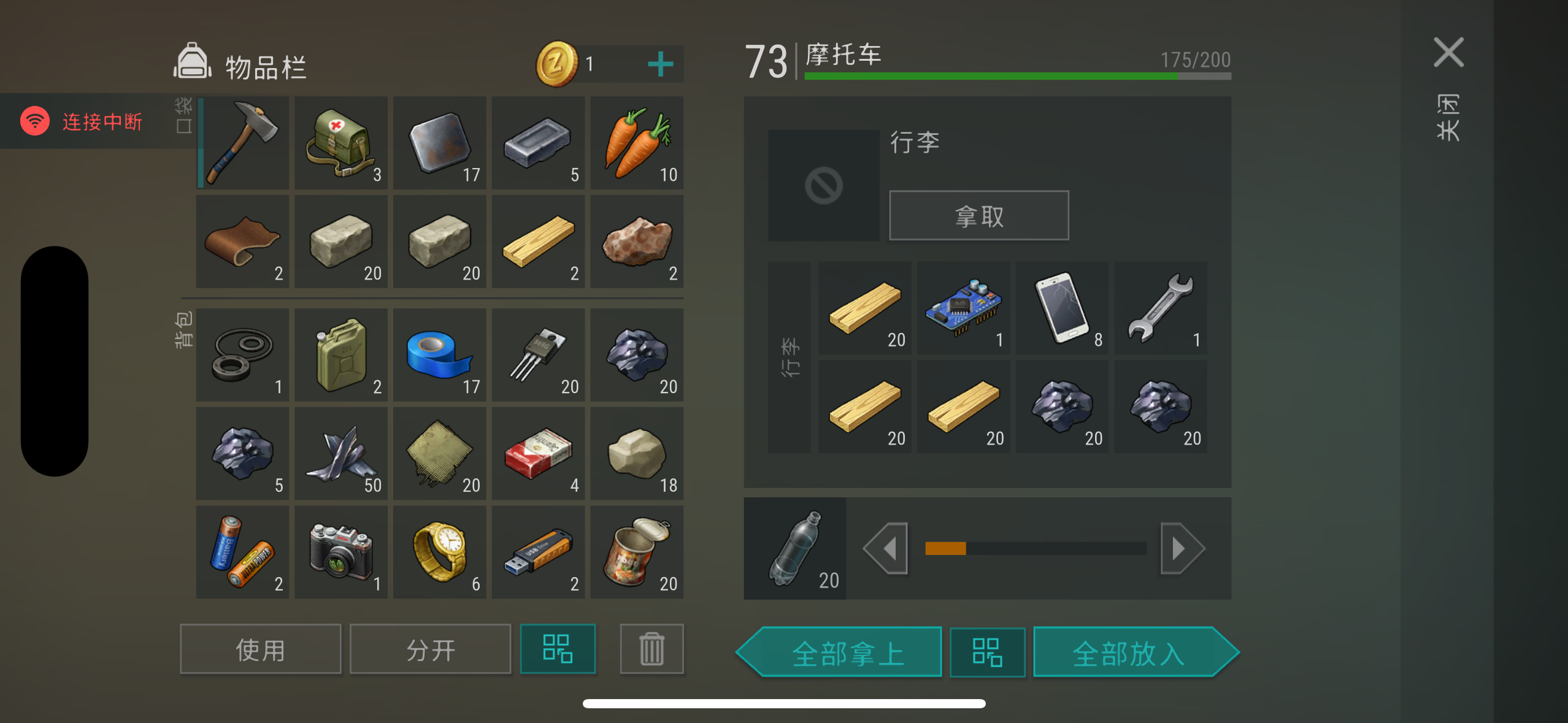The height and width of the screenshot is (723, 1568).
Task: Click the left arrow on quantity selector
Action: (886, 548)
